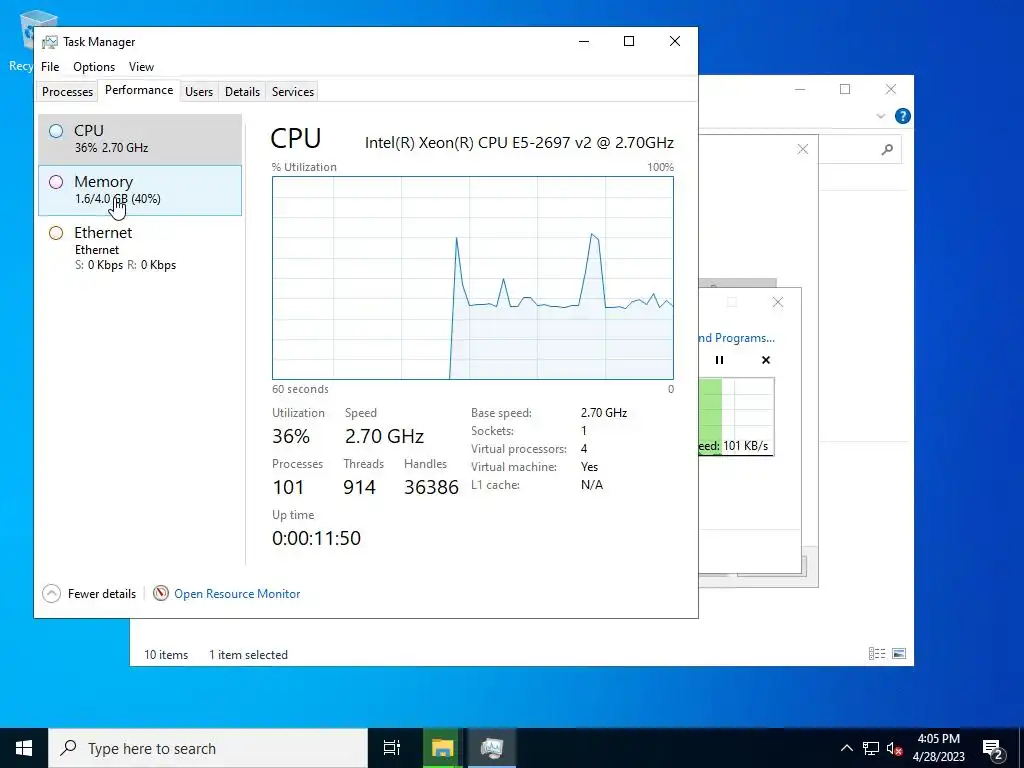Click the L1 cache N/A value
Image resolution: width=1024 pixels, height=768 pixels.
592,485
